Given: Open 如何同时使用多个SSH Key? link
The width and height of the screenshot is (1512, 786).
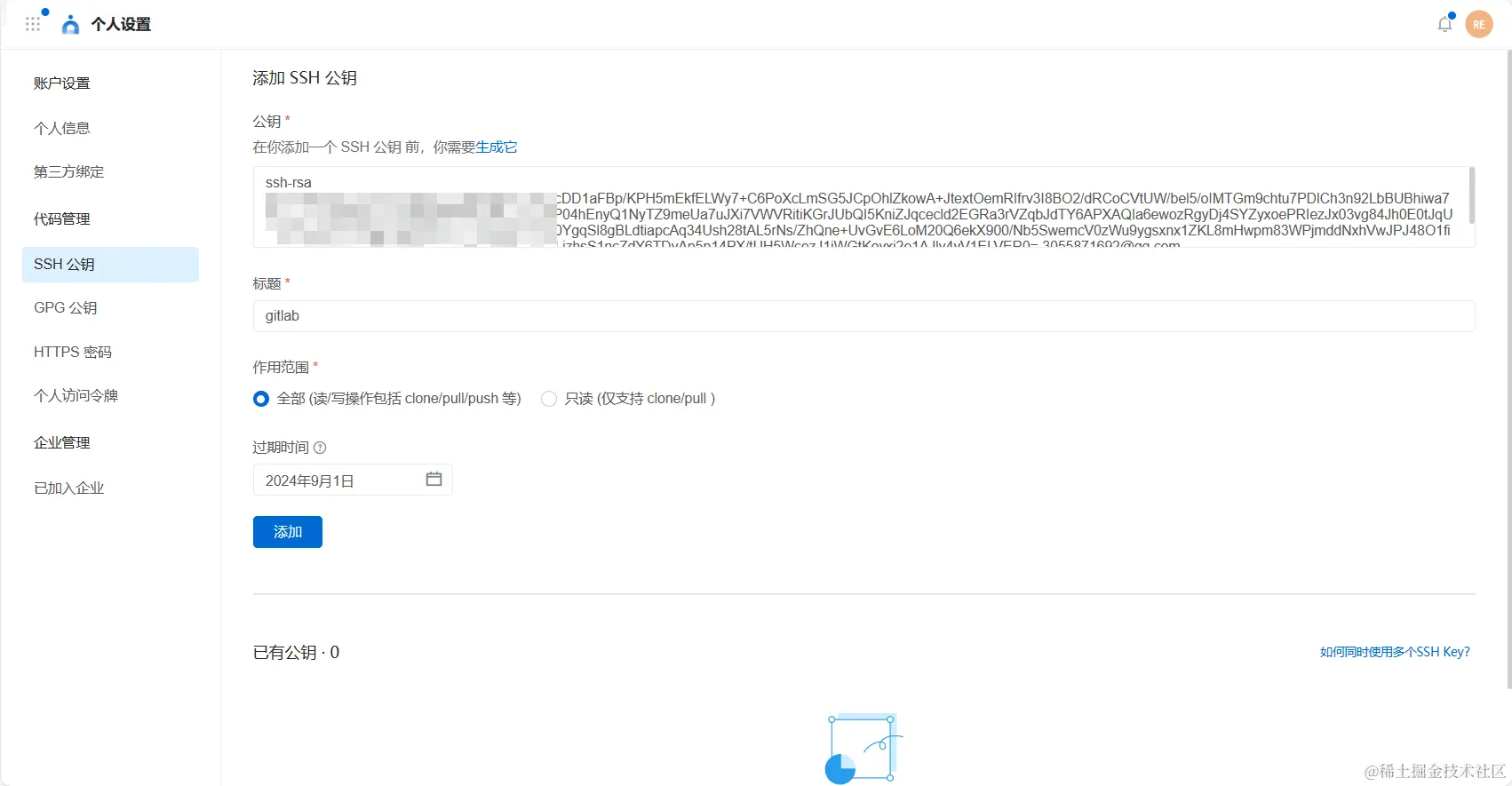Looking at the screenshot, I should (x=1395, y=652).
